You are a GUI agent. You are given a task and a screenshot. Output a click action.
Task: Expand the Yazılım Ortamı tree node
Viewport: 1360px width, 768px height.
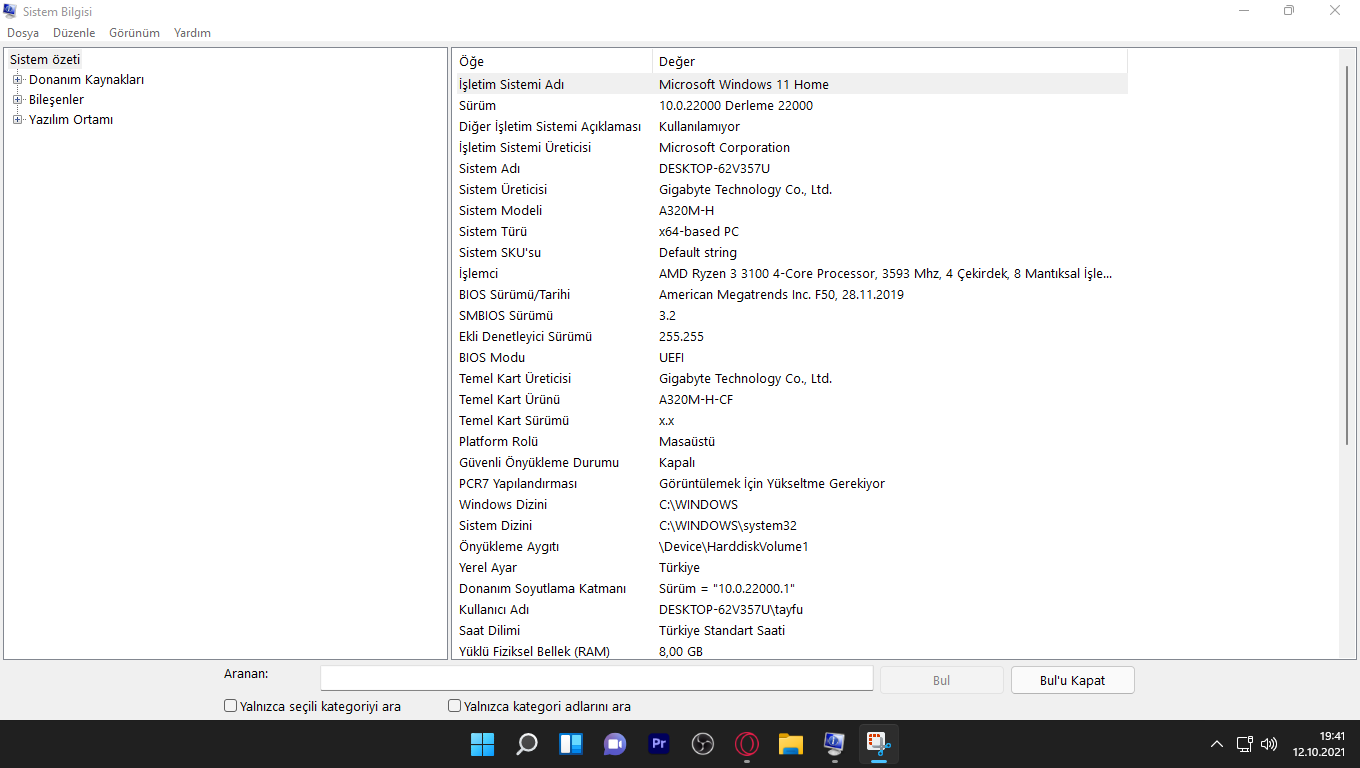17,120
